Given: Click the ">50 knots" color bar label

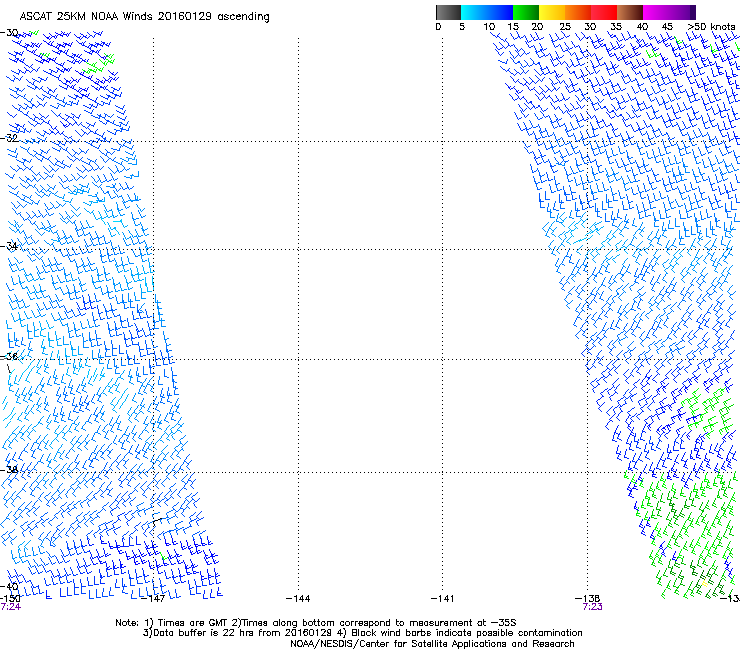Looking at the screenshot, I should click(711, 27).
